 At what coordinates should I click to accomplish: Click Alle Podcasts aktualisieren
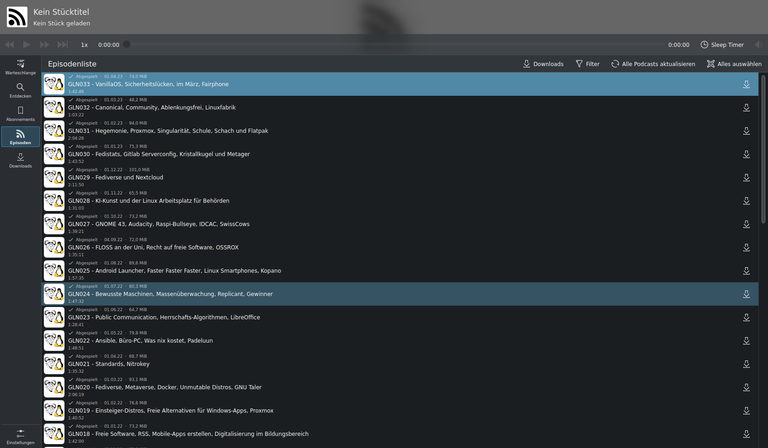653,64
